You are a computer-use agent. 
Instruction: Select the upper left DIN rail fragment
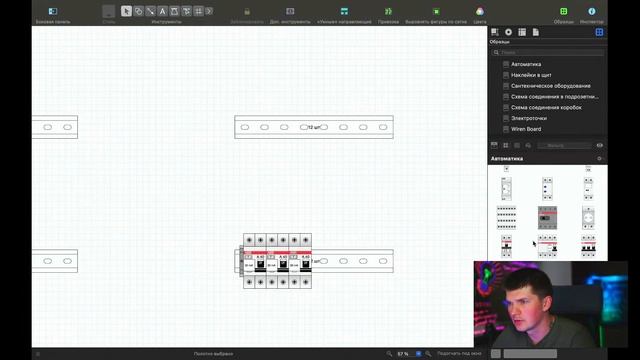point(55,127)
